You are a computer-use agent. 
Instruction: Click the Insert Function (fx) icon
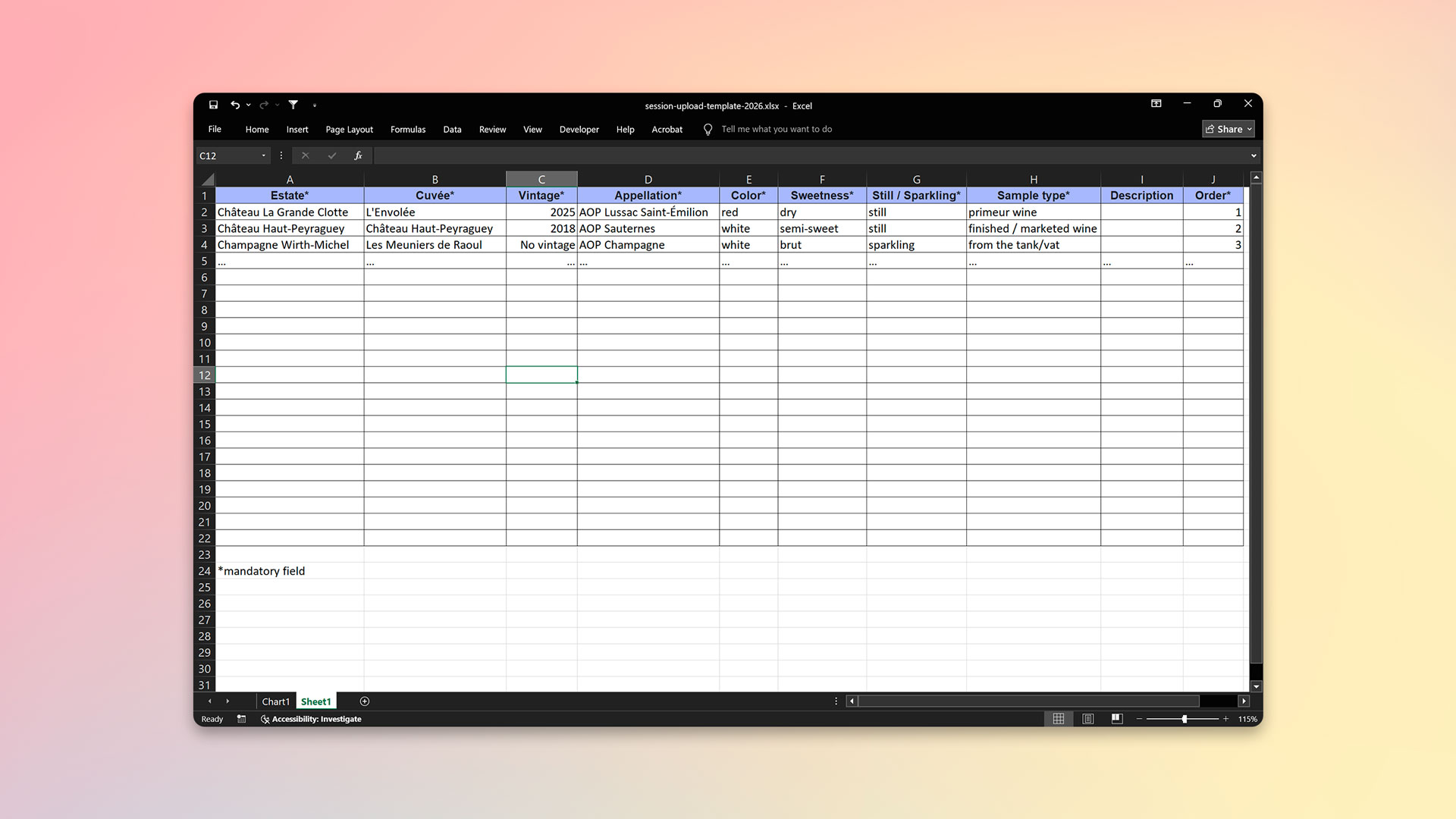(357, 155)
